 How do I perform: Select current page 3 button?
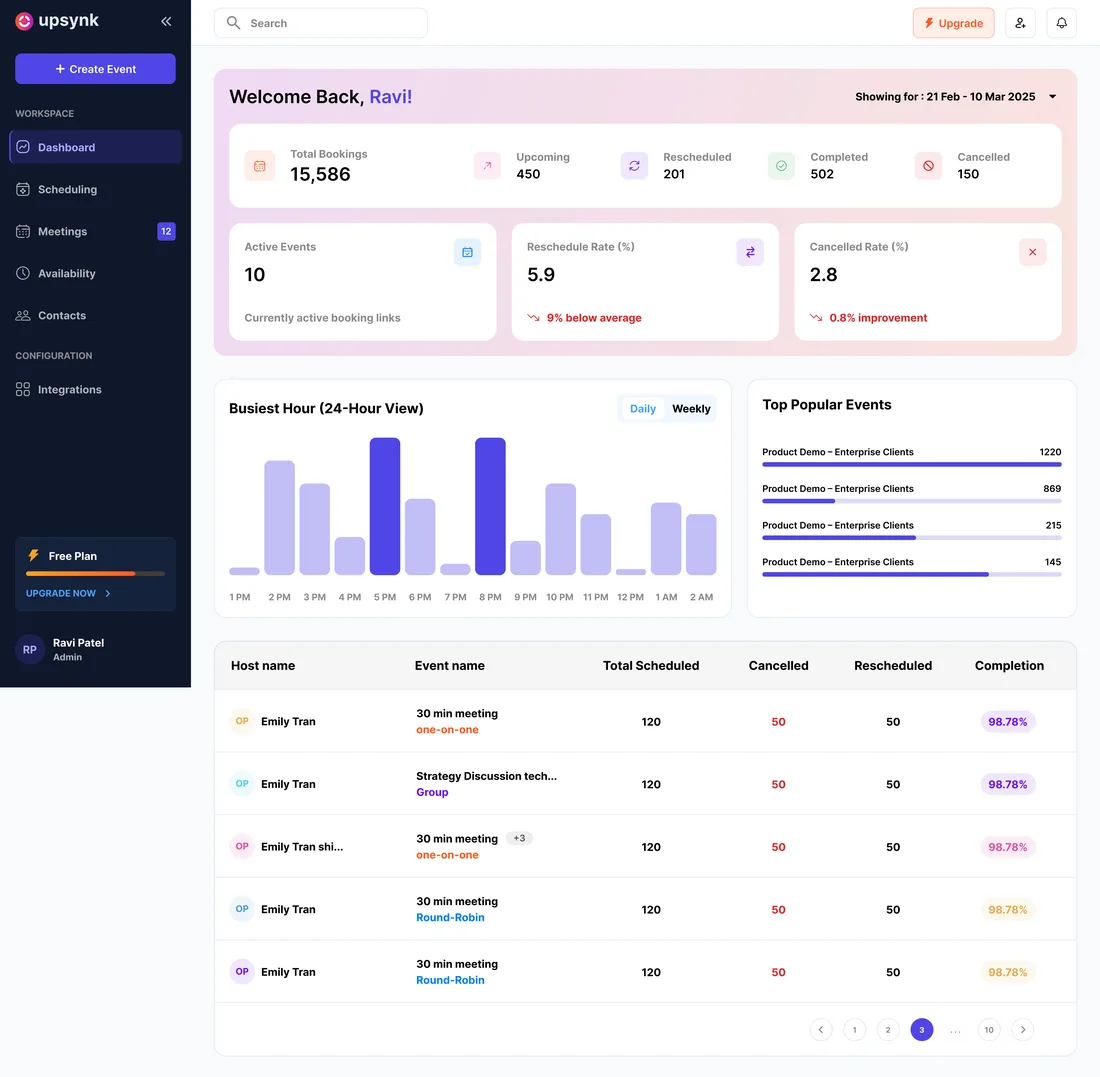[x=922, y=1029]
